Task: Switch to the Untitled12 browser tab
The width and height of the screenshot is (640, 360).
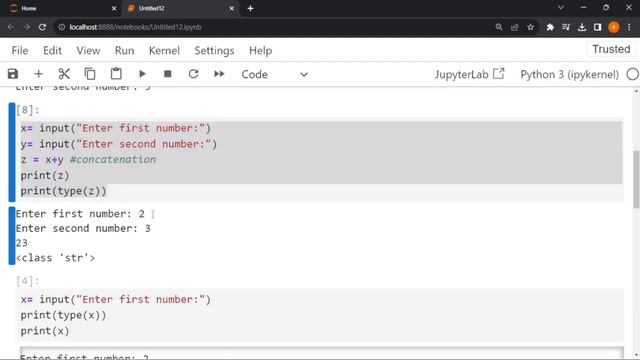Action: tap(180, 8)
